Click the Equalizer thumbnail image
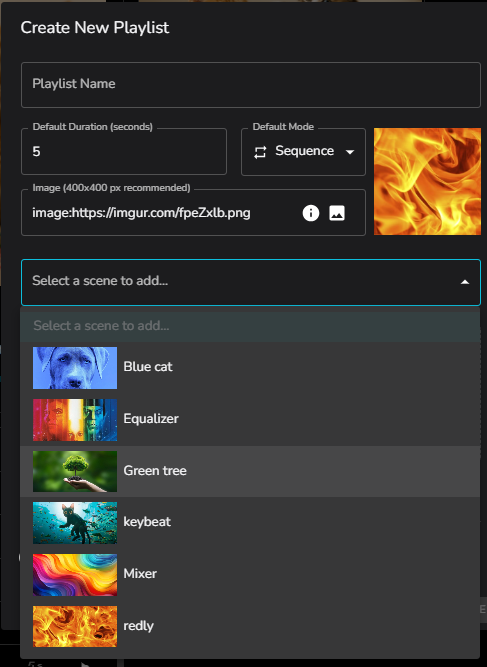The height and width of the screenshot is (667, 487). 75,420
